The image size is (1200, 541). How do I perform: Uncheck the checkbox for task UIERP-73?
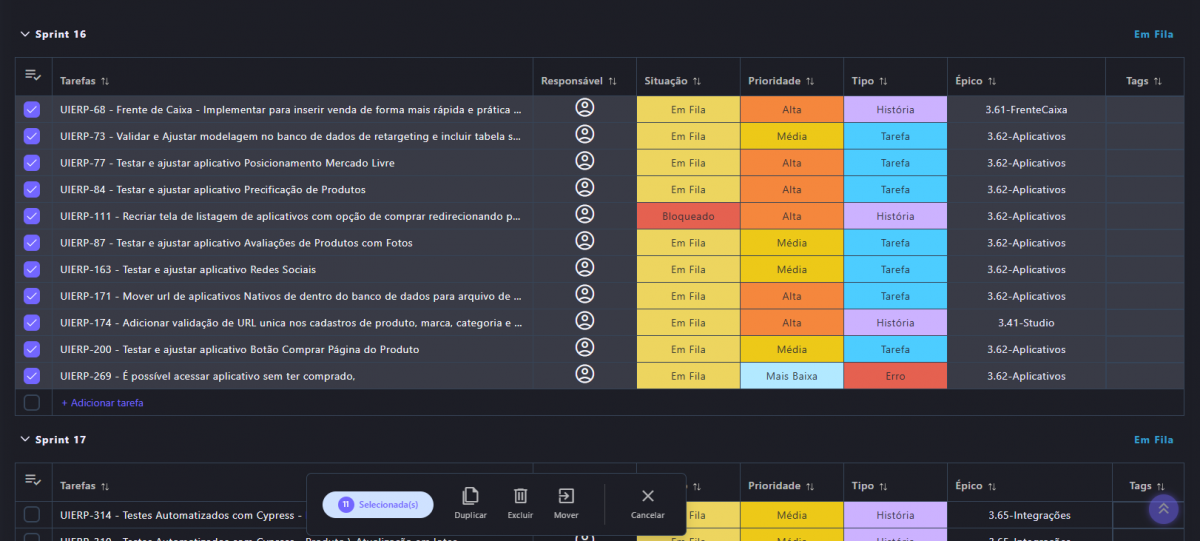tap(32, 136)
